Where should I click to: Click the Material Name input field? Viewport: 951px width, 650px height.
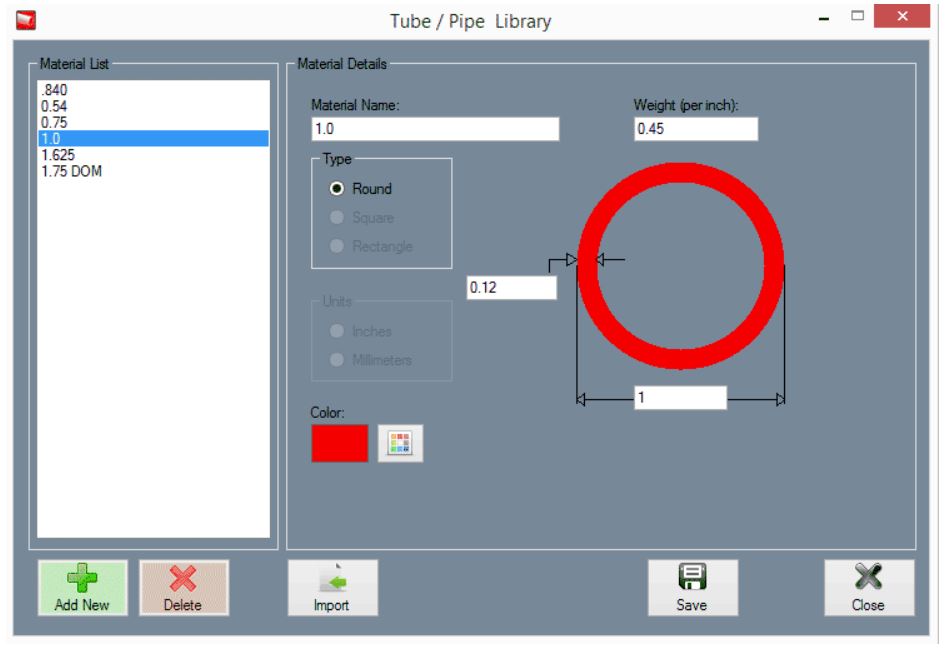click(x=435, y=129)
